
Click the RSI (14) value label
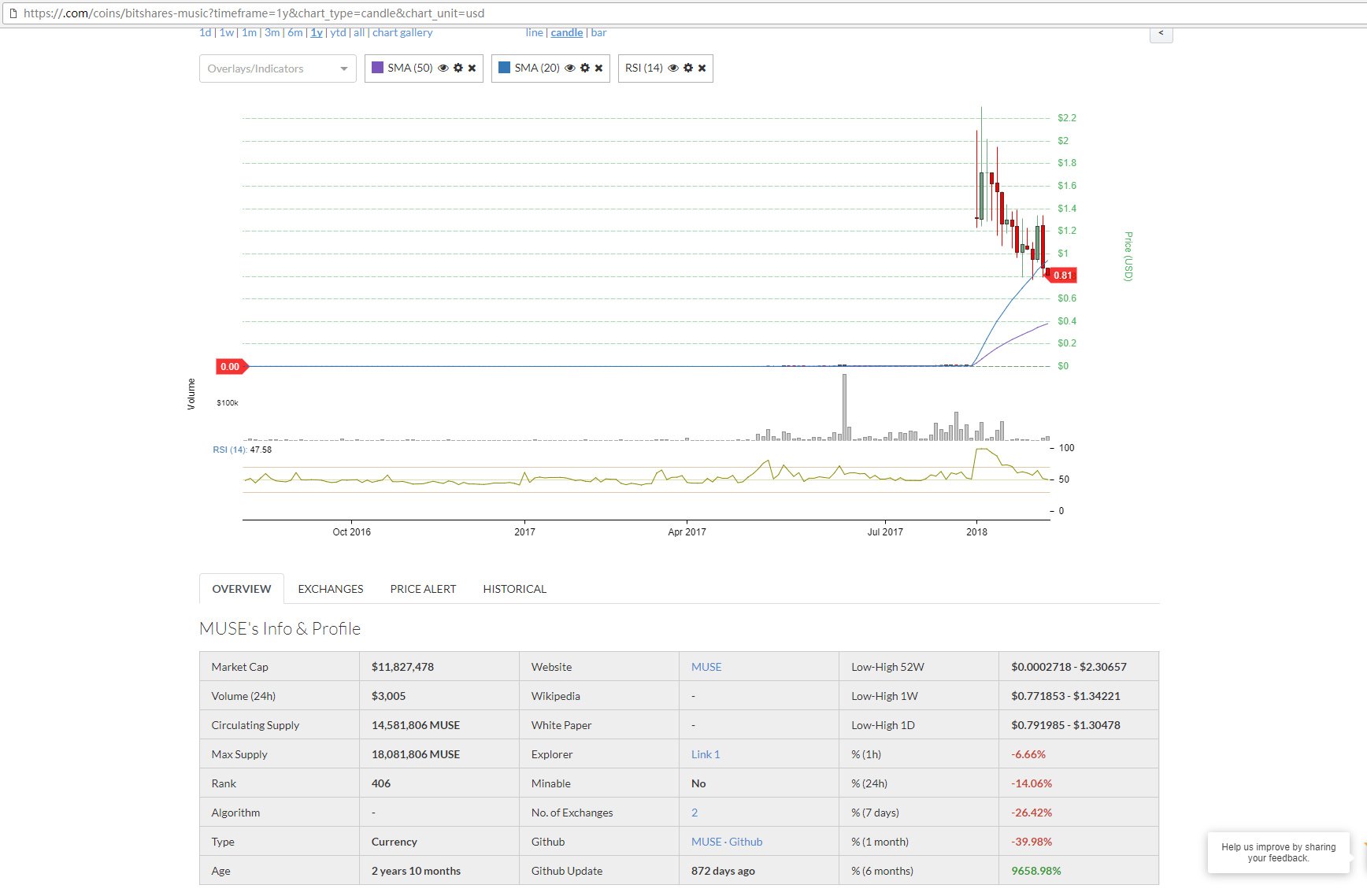tap(242, 450)
